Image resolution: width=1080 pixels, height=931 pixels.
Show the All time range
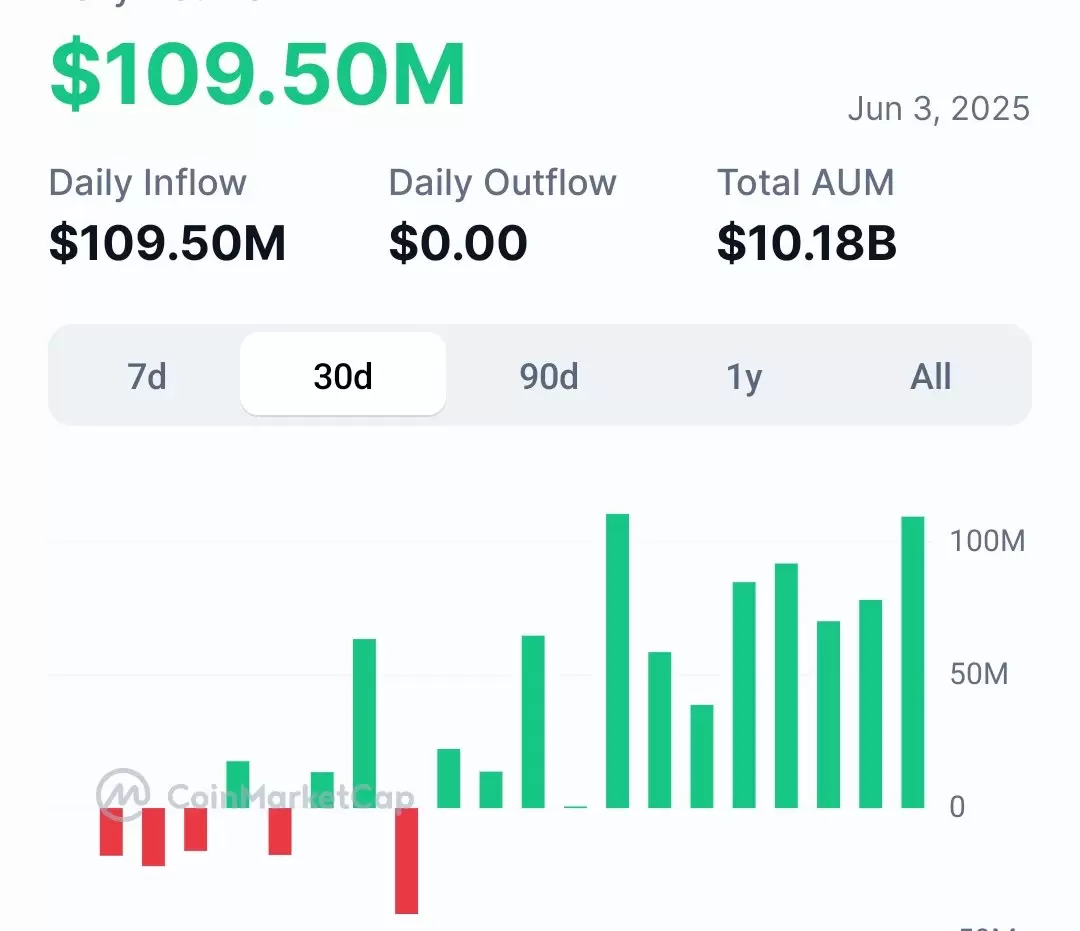tap(931, 376)
